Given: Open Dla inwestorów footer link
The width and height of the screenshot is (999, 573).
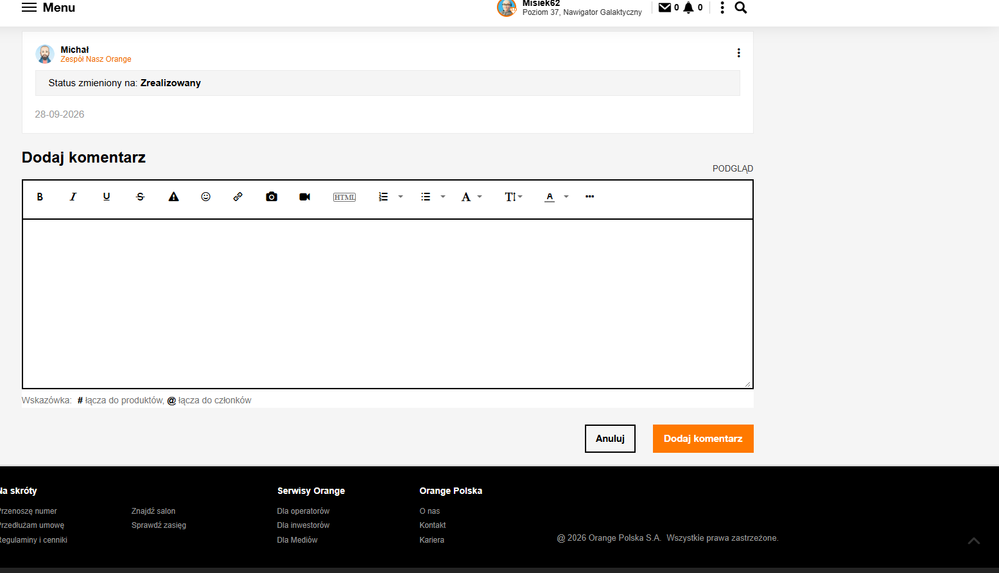Looking at the screenshot, I should (303, 525).
